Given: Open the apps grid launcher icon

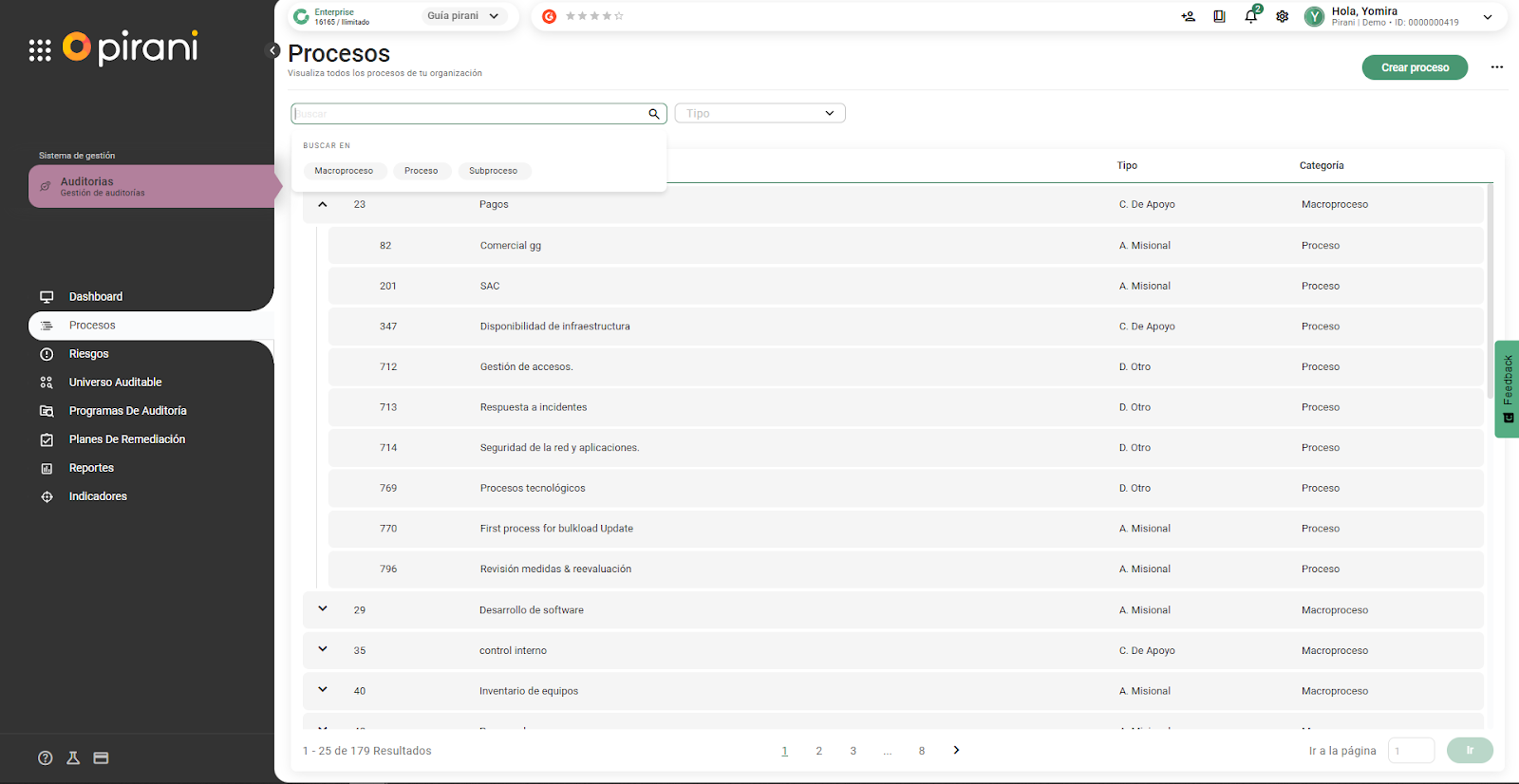Looking at the screenshot, I should (x=40, y=50).
